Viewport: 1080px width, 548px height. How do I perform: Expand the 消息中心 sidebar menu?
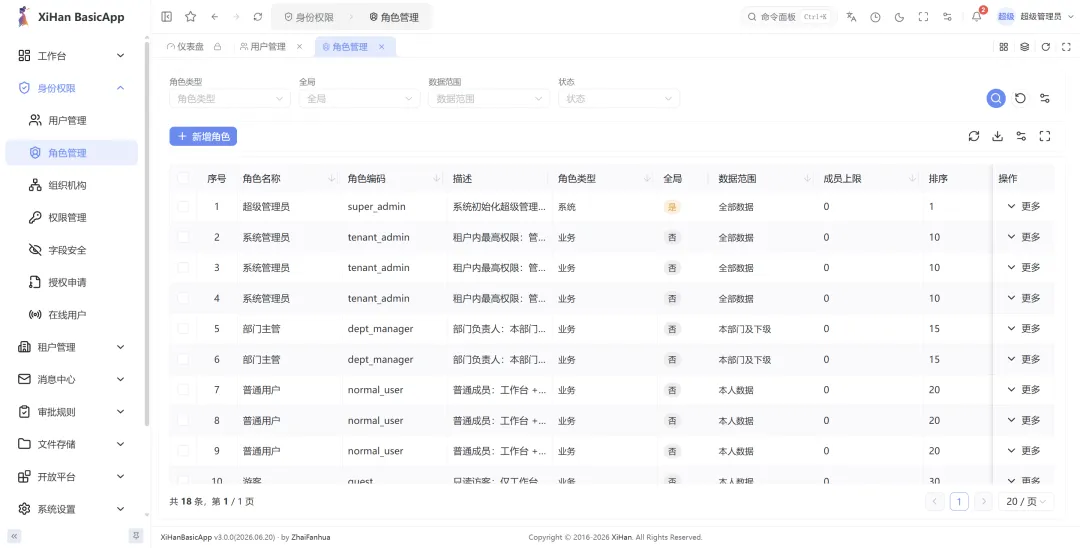point(72,379)
